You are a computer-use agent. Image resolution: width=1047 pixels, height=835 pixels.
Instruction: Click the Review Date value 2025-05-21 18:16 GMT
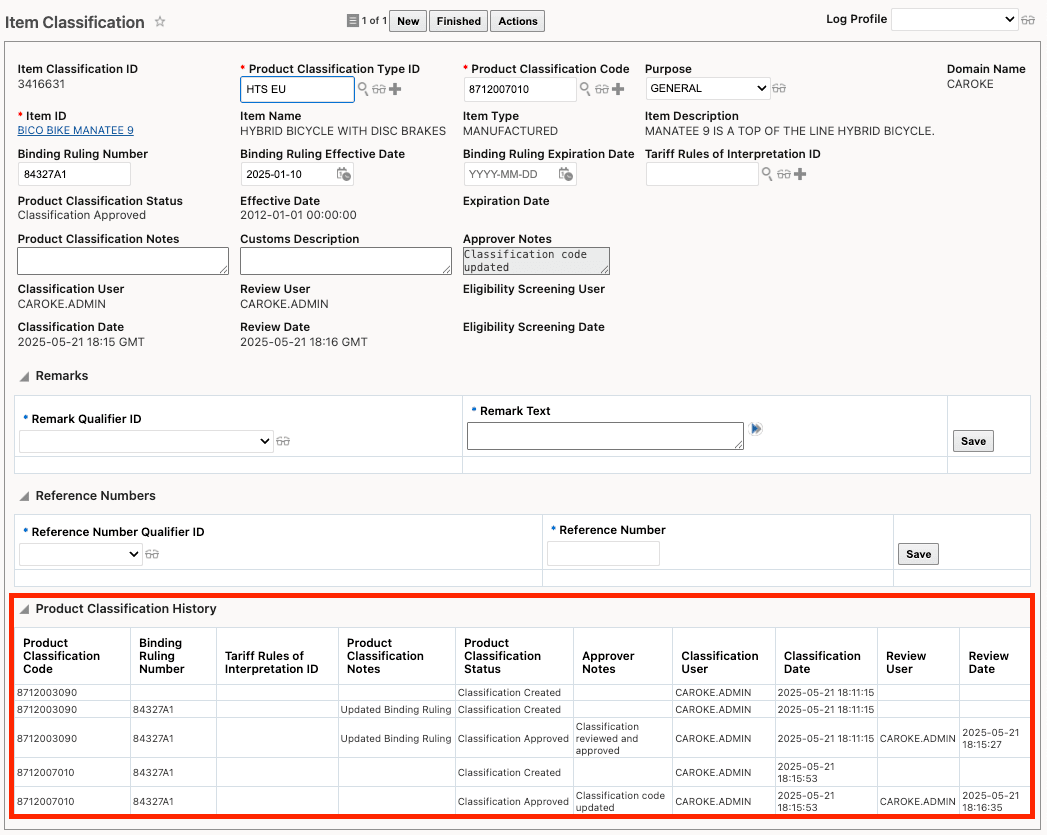point(304,342)
